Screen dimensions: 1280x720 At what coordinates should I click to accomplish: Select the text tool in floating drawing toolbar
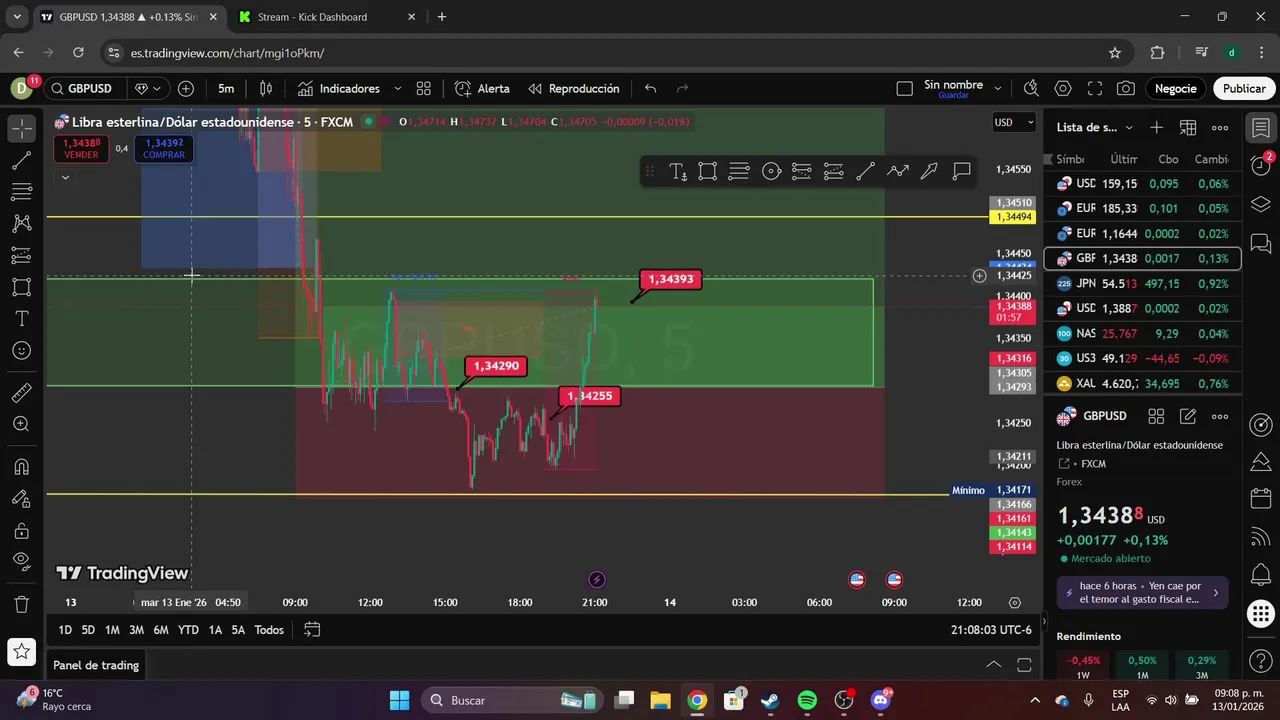[678, 171]
